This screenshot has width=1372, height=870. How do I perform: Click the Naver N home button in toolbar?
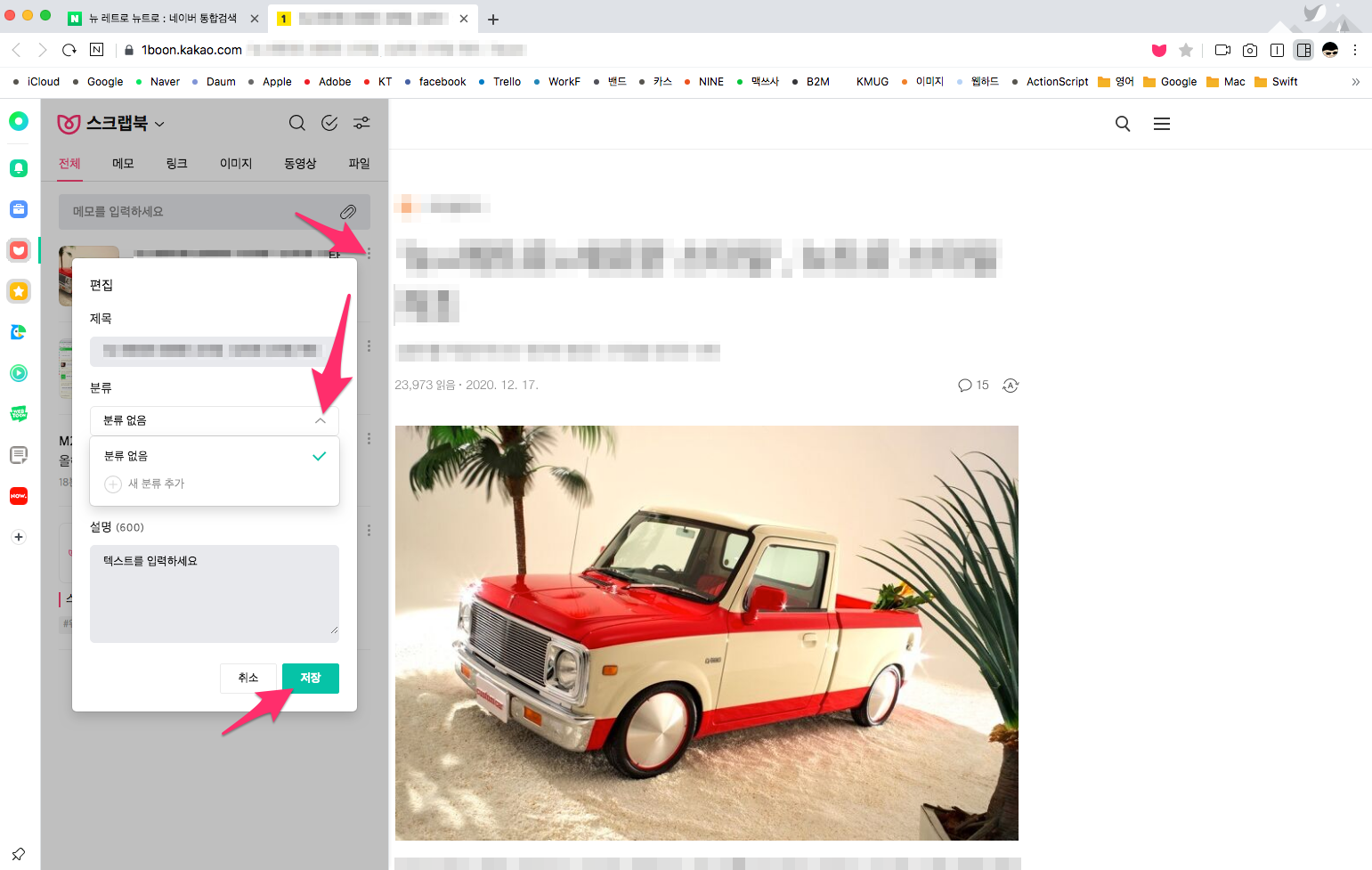[x=97, y=50]
